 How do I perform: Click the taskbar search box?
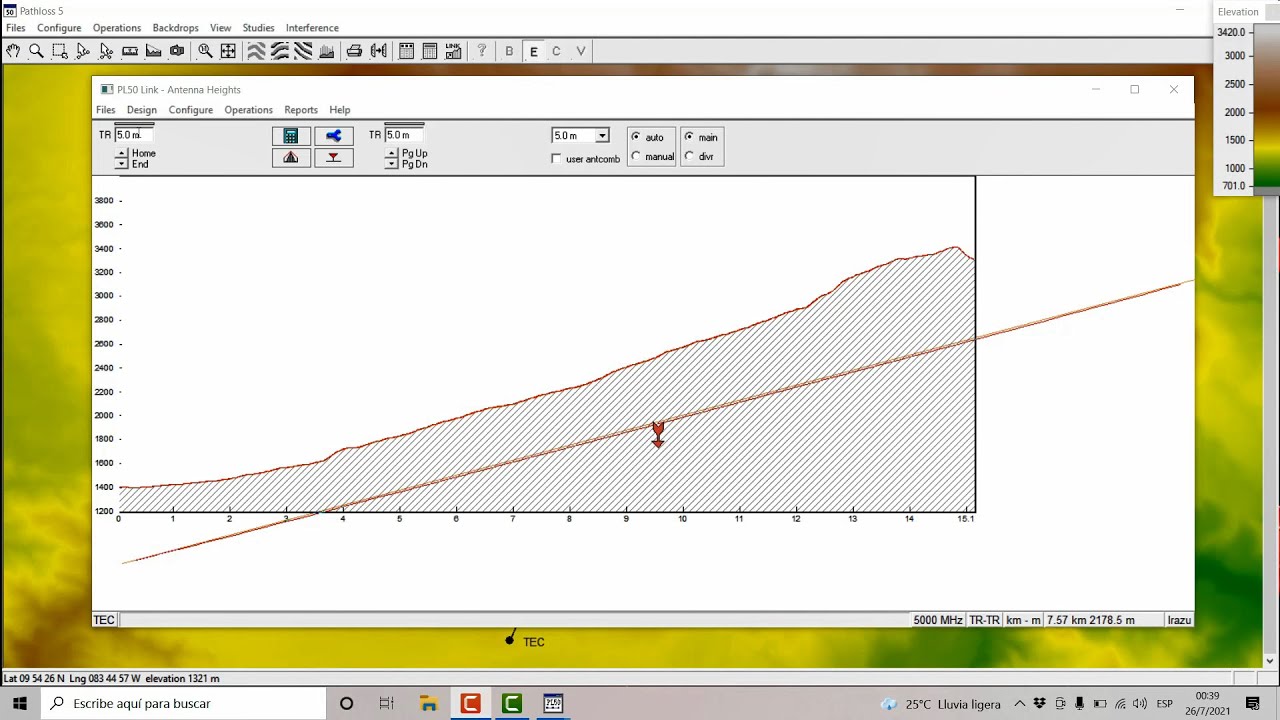click(184, 704)
